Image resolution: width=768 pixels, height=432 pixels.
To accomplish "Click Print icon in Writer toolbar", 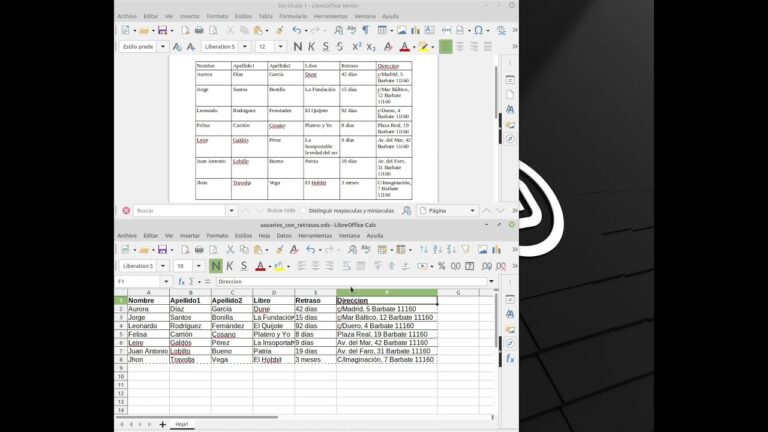I will click(x=199, y=30).
